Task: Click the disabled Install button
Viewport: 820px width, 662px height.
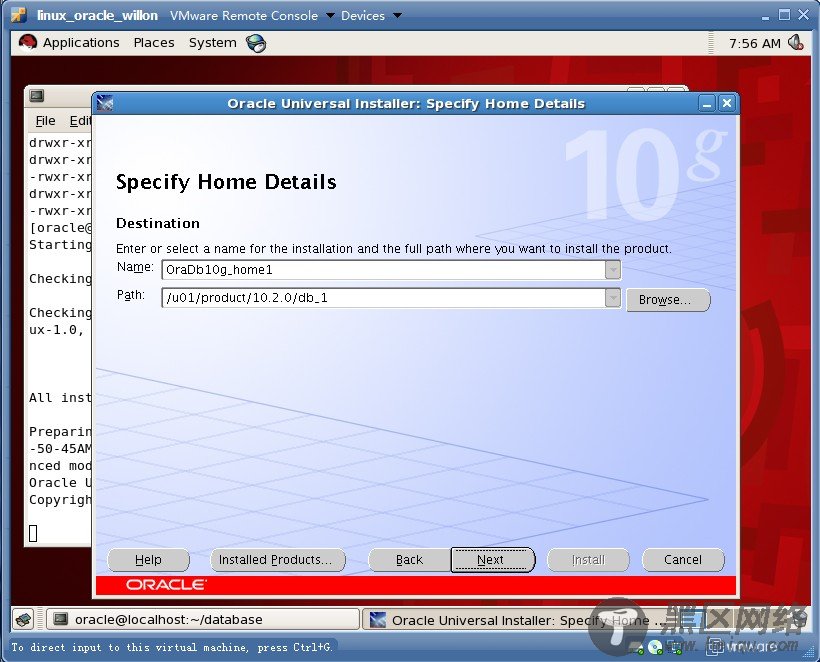Action: pyautogui.click(x=588, y=560)
